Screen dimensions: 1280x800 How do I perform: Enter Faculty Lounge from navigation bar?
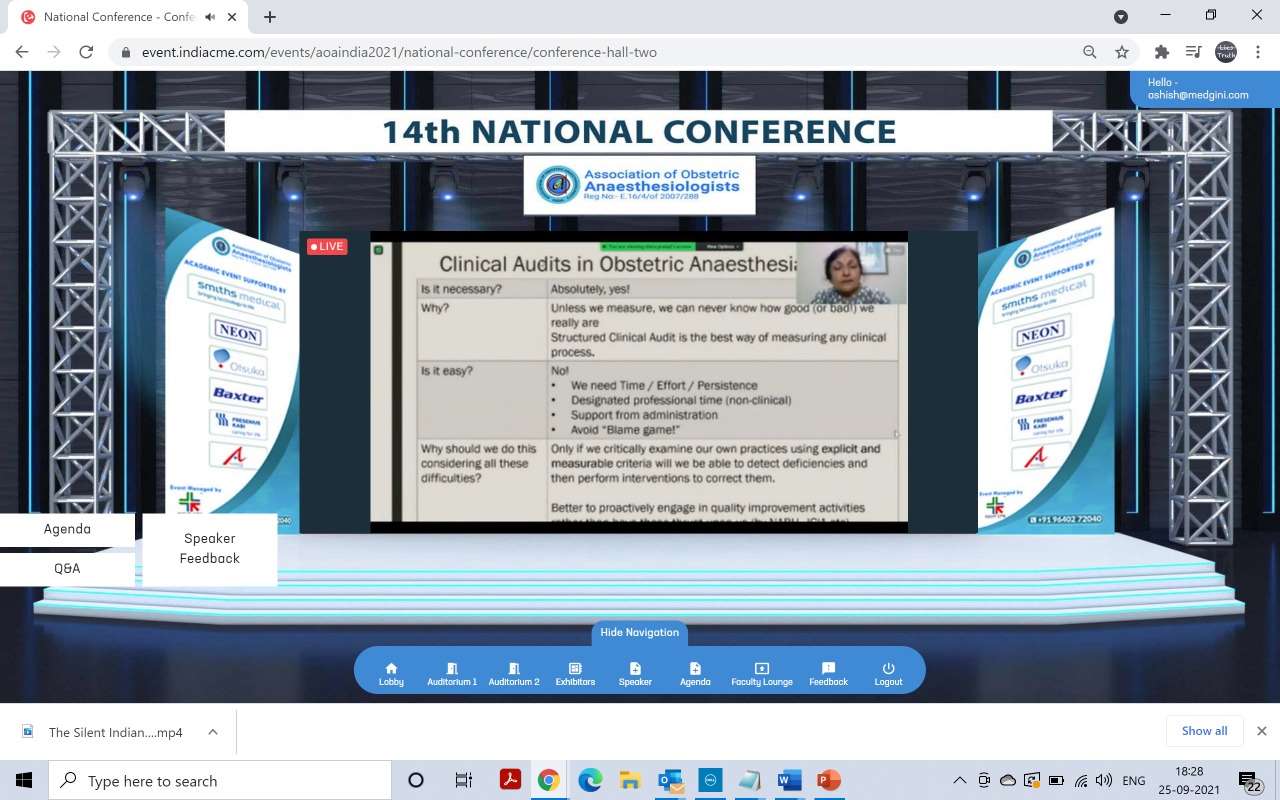(x=762, y=674)
